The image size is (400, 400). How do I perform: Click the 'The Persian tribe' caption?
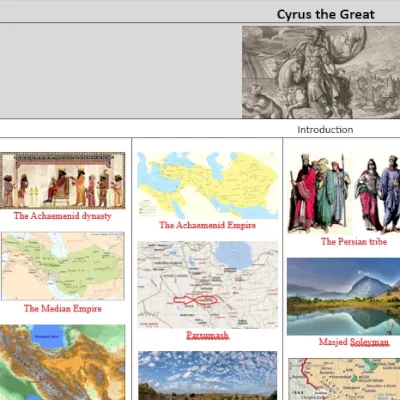[x=354, y=242]
